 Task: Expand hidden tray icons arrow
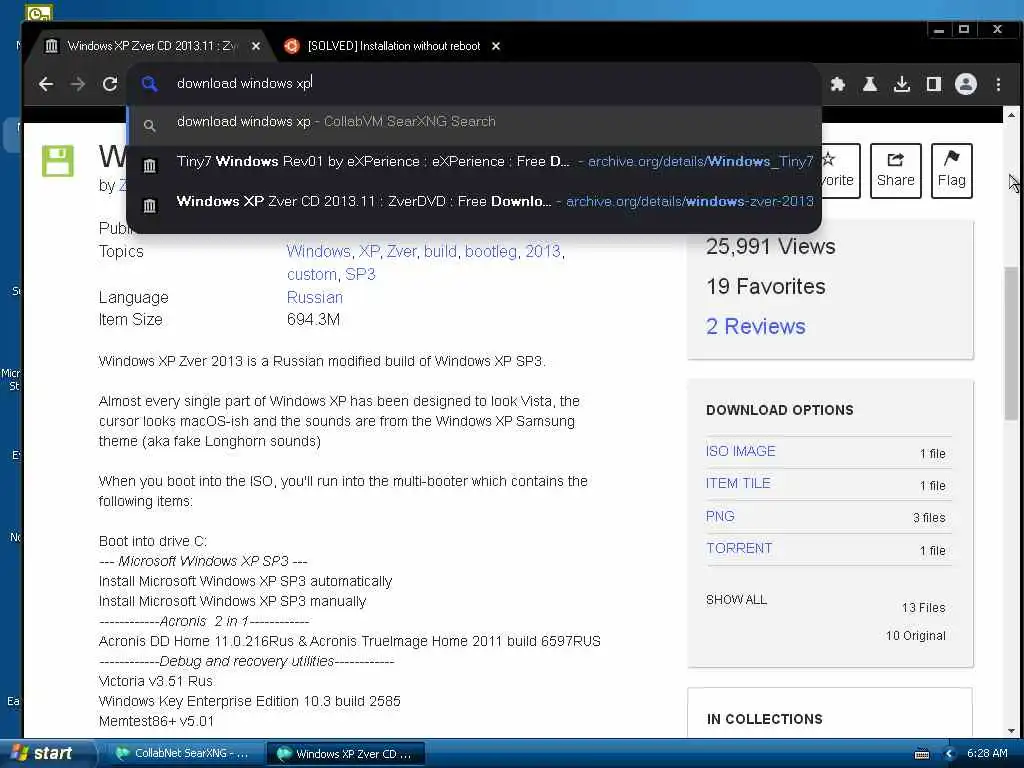click(950, 754)
